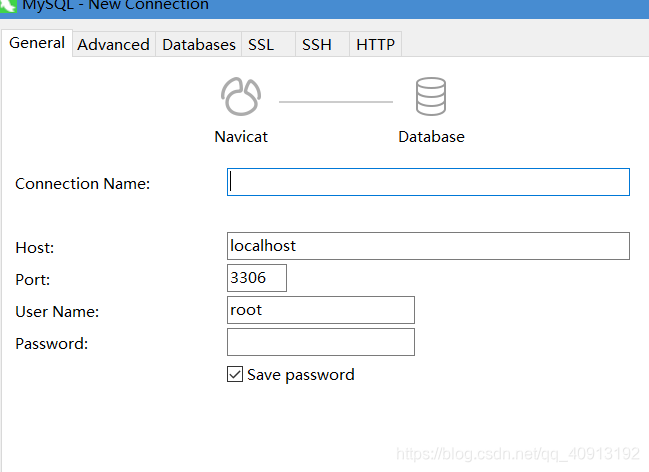Screen dimensions: 649x472
Task: Switch to the SSL tab
Action: [268, 44]
